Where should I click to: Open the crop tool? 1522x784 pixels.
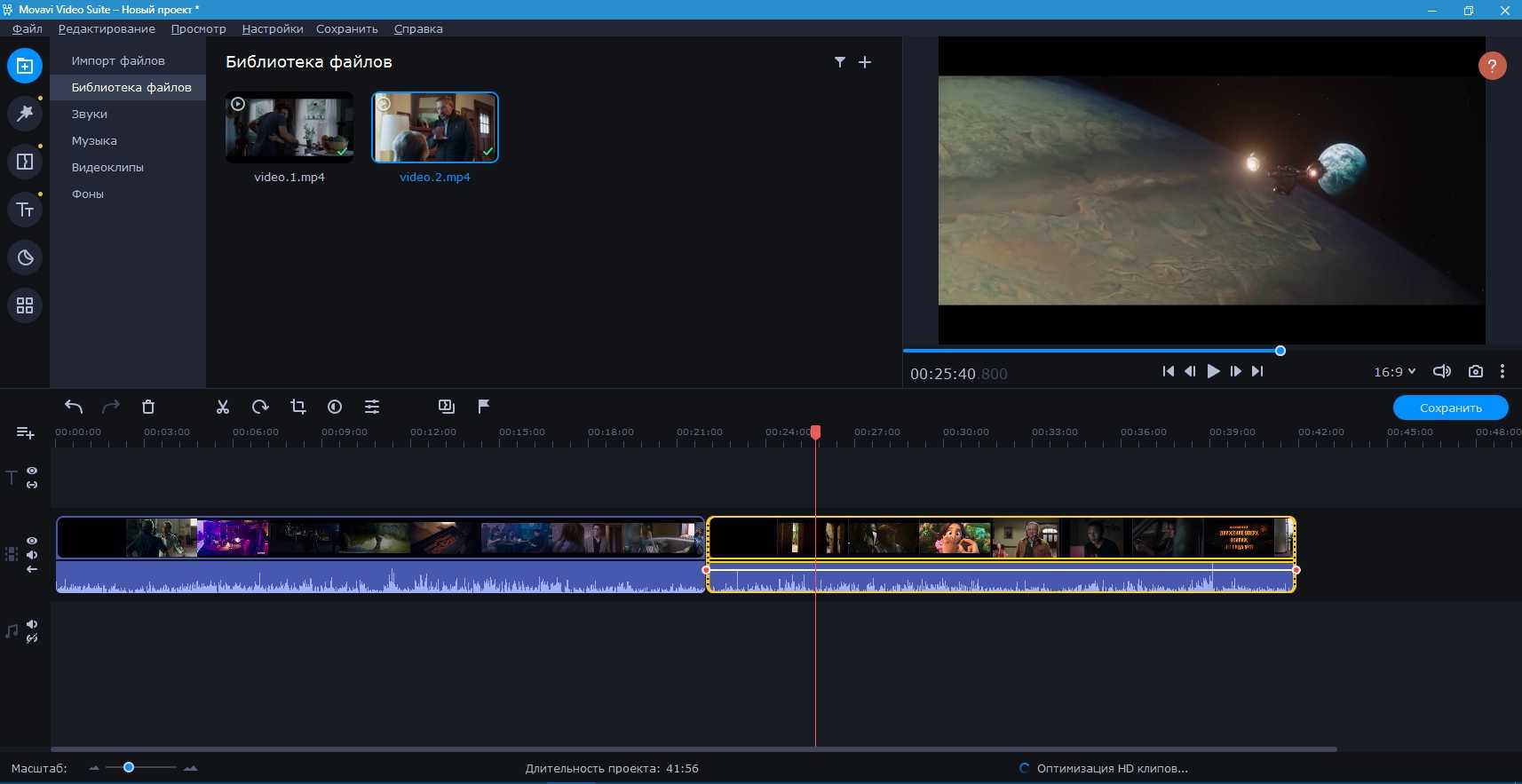[x=297, y=407]
